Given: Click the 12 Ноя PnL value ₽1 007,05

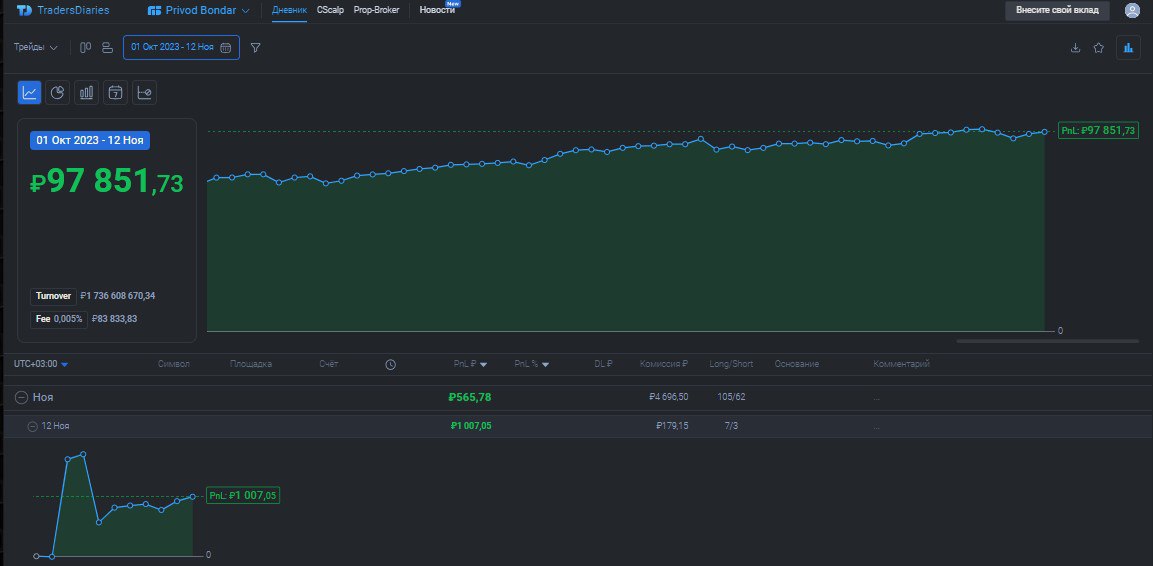Looking at the screenshot, I should coord(471,426).
